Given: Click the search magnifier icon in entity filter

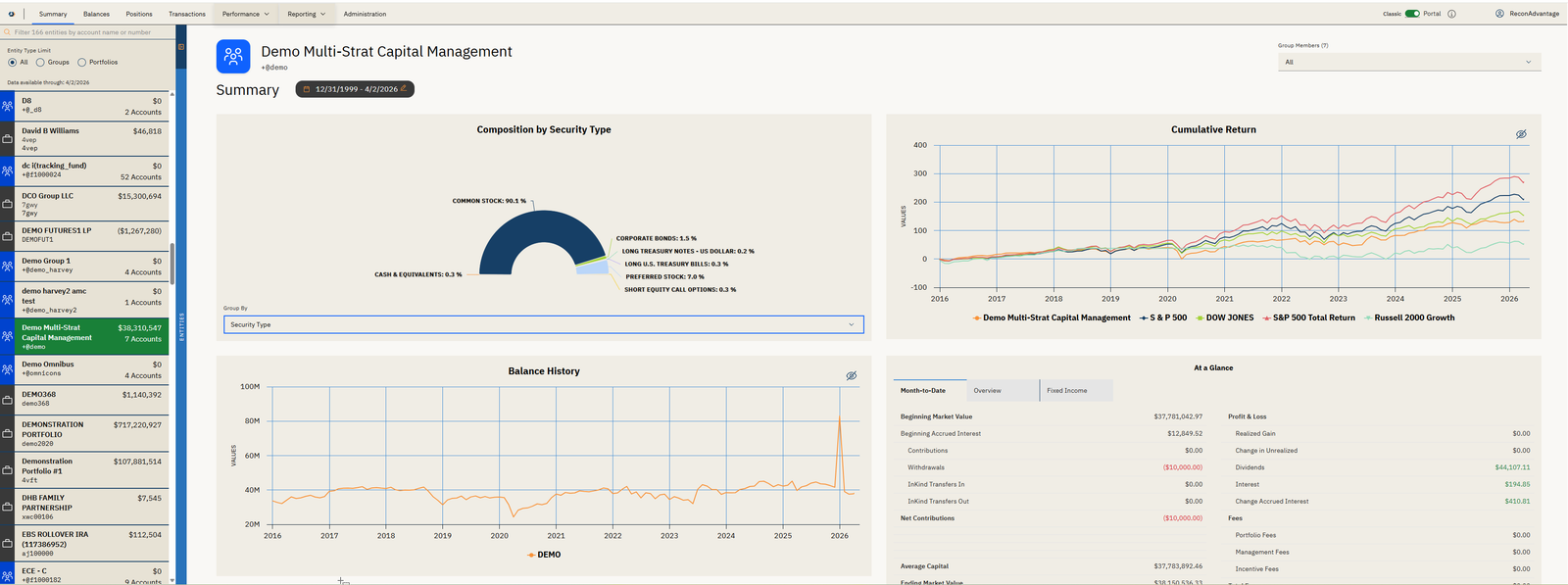Looking at the screenshot, I should pos(8,32).
